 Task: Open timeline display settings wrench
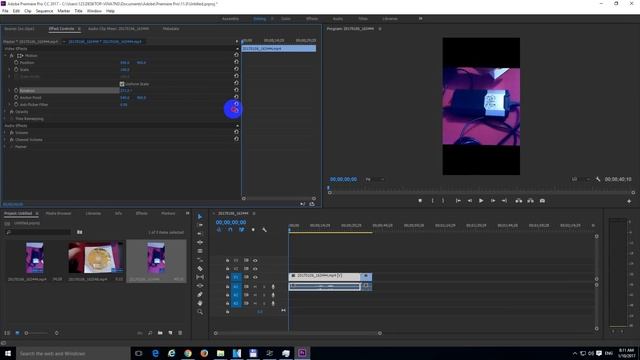point(264,230)
